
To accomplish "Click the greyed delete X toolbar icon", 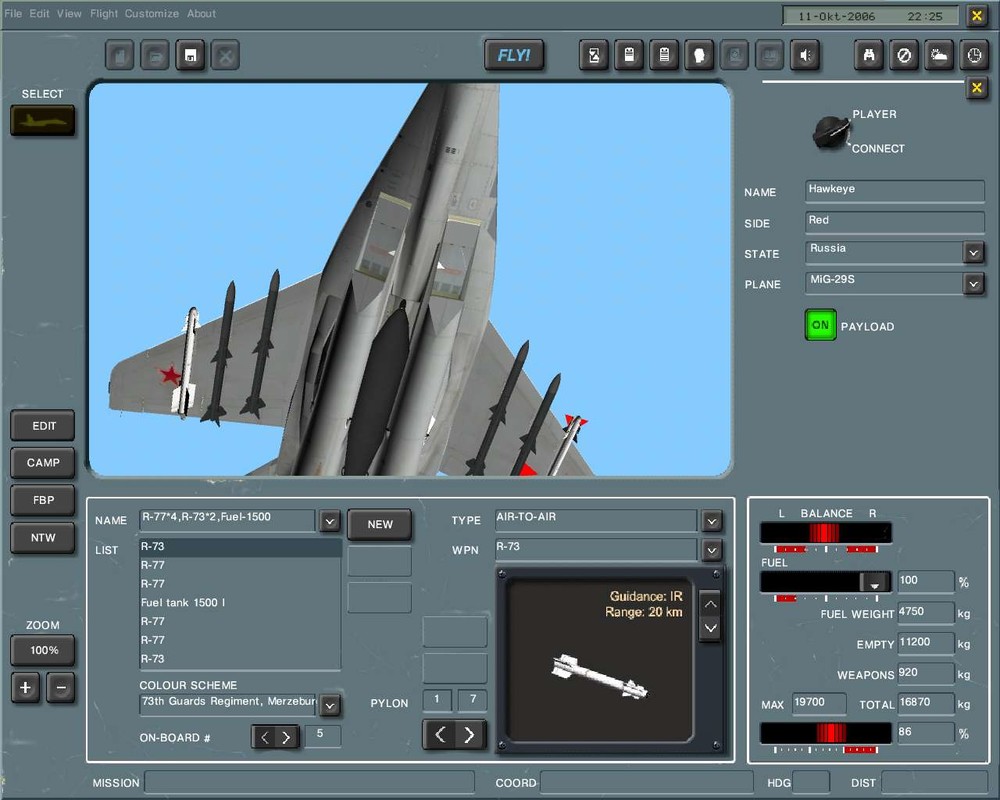I will point(225,56).
